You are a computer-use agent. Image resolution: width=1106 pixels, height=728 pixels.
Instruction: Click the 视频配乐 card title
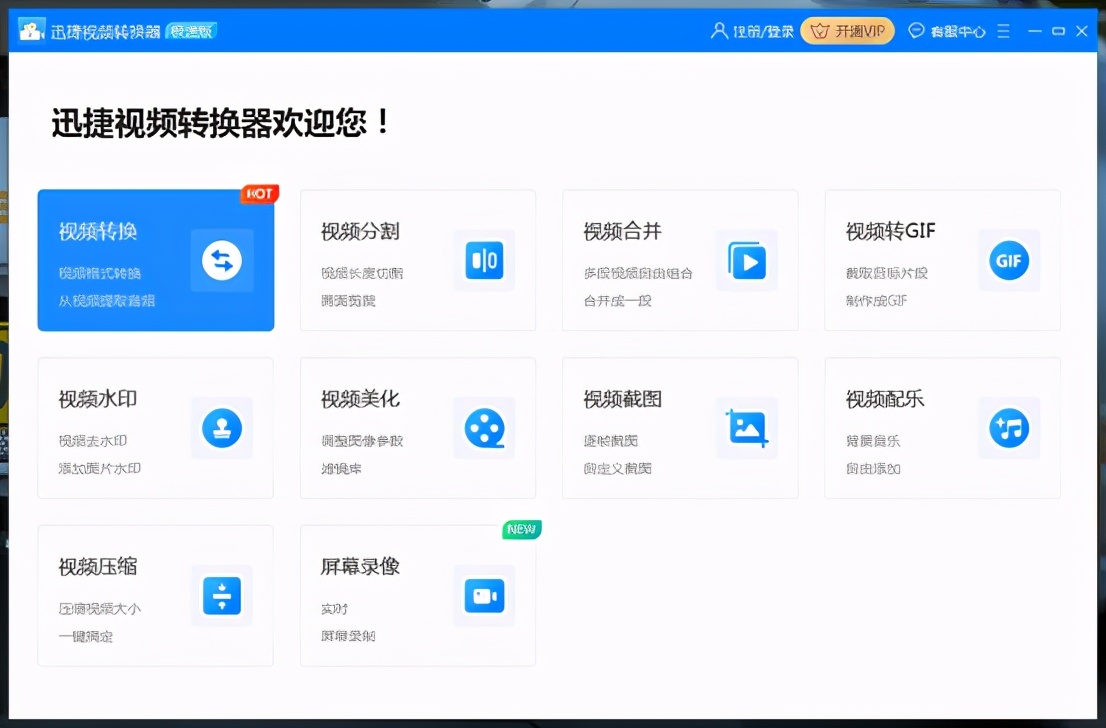click(885, 399)
